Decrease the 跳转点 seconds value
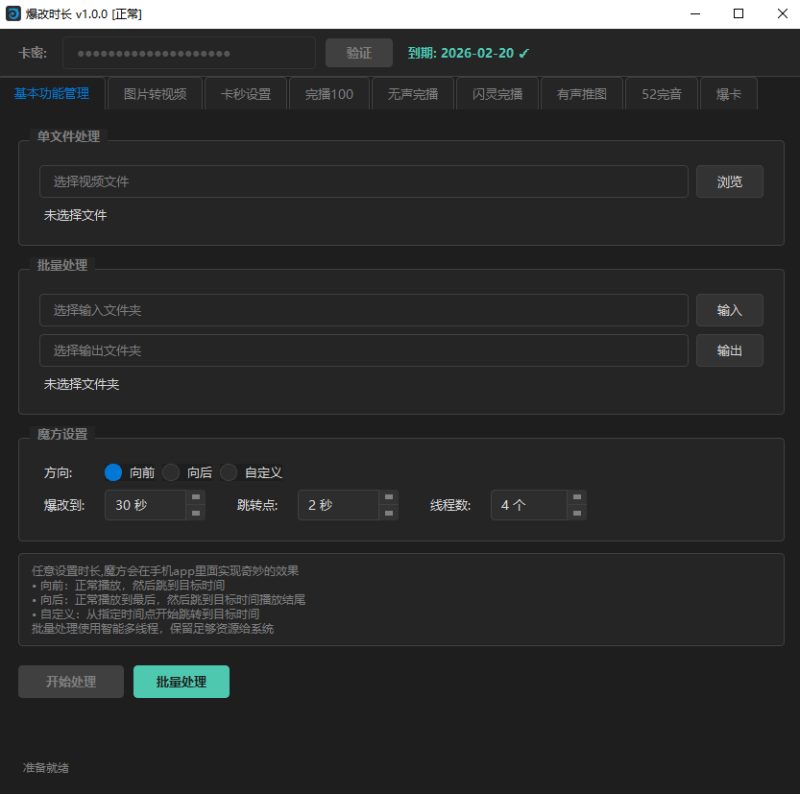 pyautogui.click(x=388, y=513)
